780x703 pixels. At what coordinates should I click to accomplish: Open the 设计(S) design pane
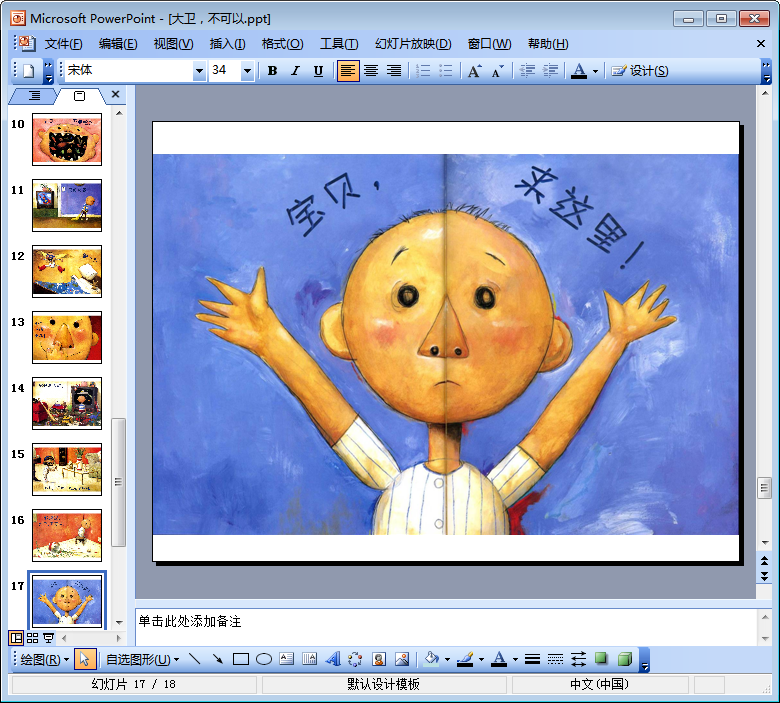pos(640,71)
